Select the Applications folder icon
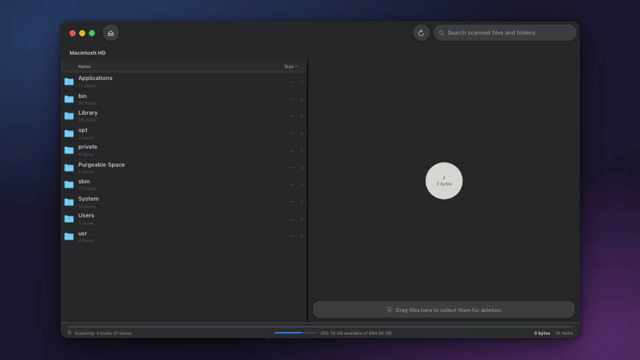Image resolution: width=640 pixels, height=360 pixels. 69,82
